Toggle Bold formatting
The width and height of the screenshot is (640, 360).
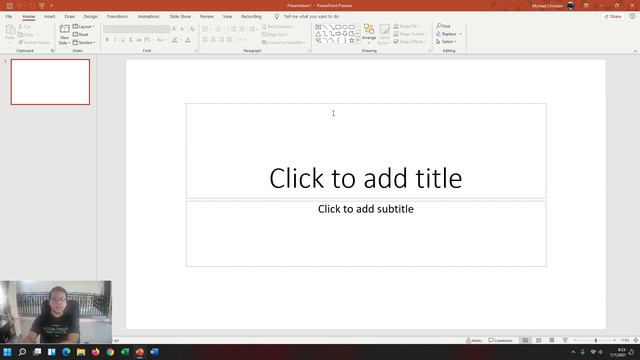pos(107,40)
